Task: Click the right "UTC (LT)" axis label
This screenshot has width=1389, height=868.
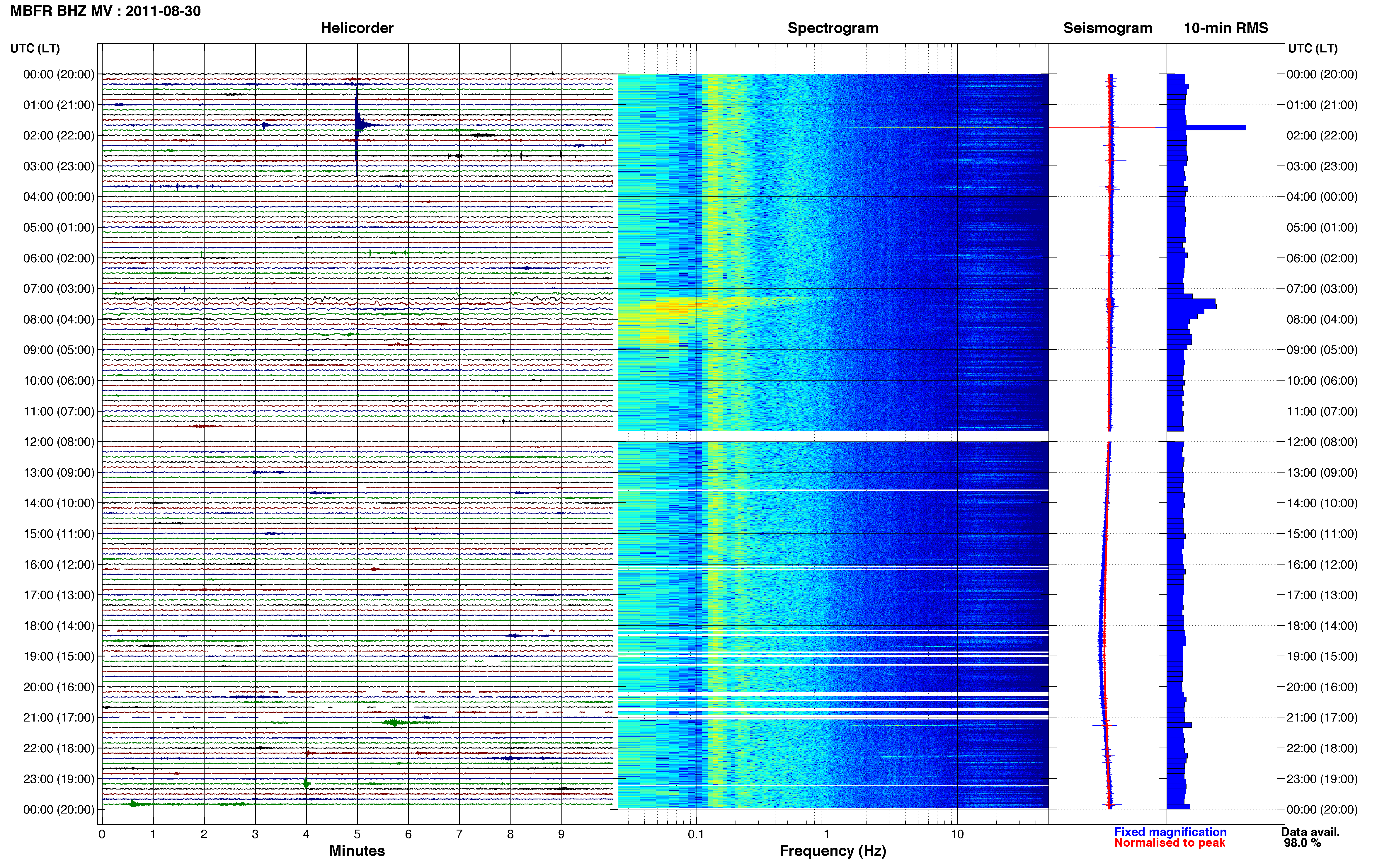Action: tap(1313, 48)
